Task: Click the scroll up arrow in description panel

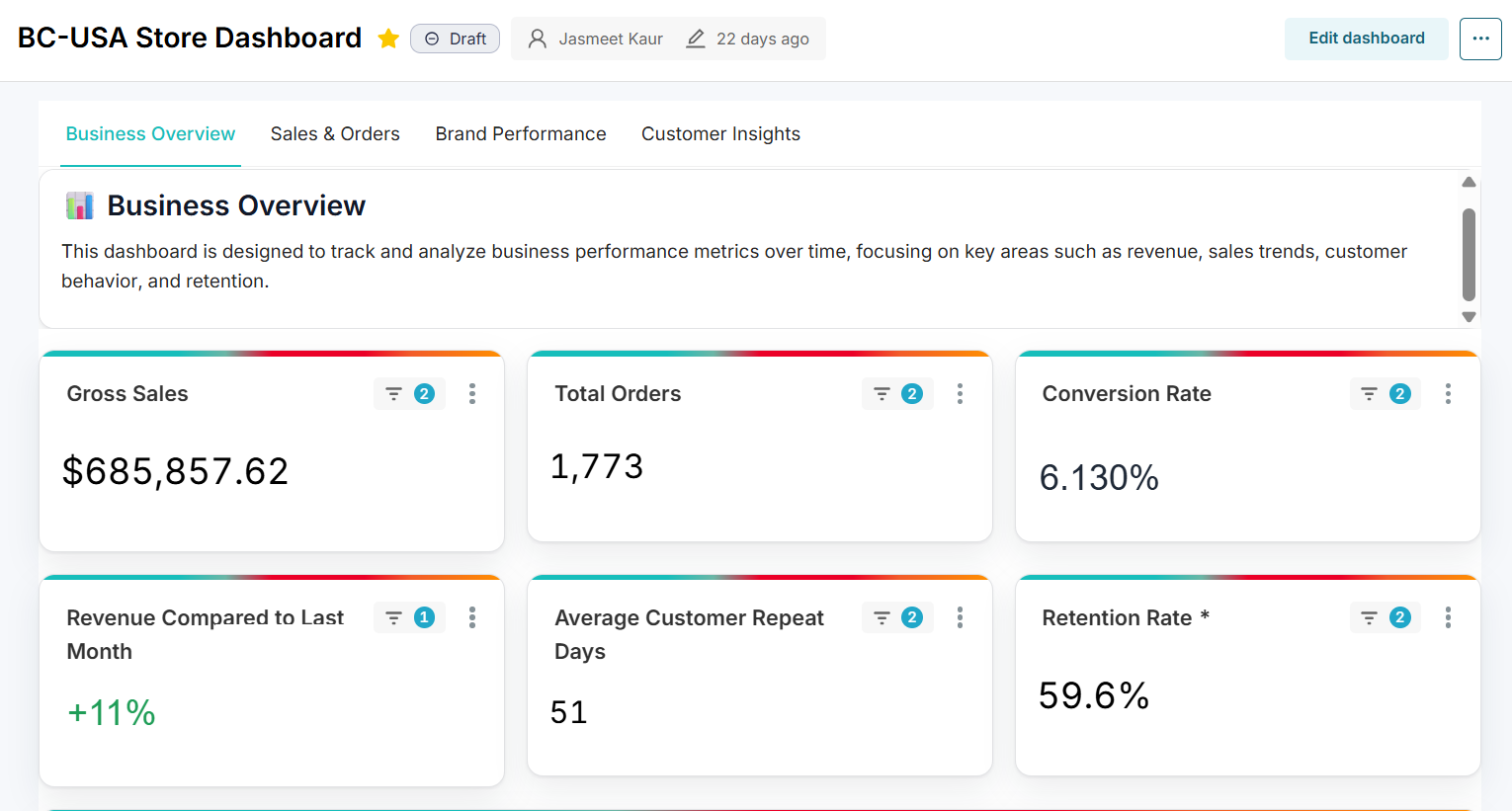Action: pos(1469,182)
